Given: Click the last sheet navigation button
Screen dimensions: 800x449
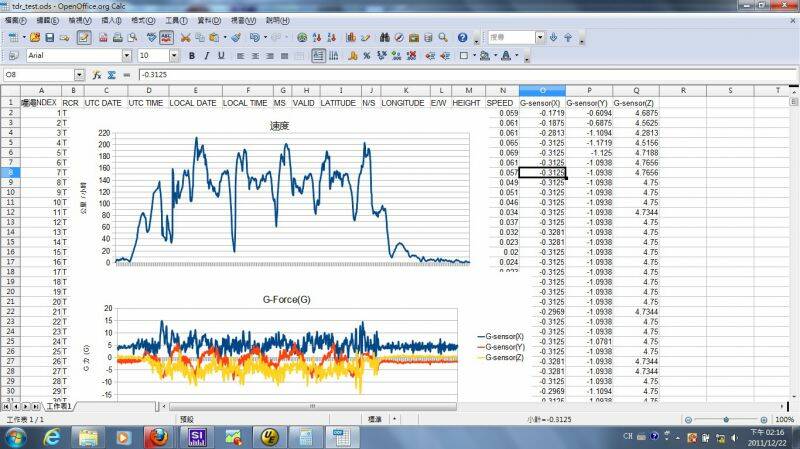Looking at the screenshot, I should point(36,407).
